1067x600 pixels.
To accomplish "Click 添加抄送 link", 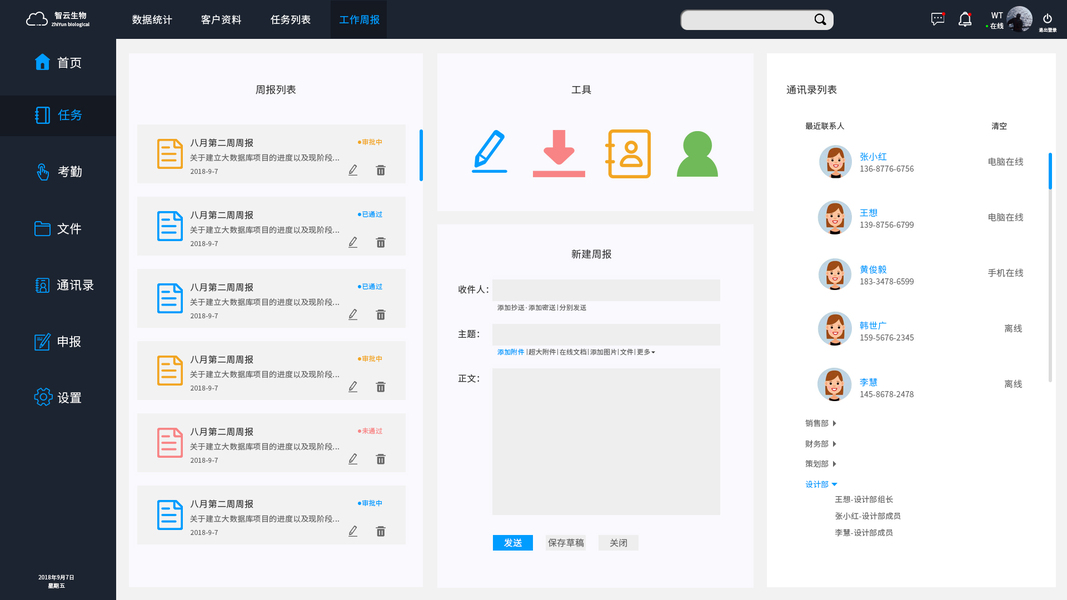I will tap(510, 308).
